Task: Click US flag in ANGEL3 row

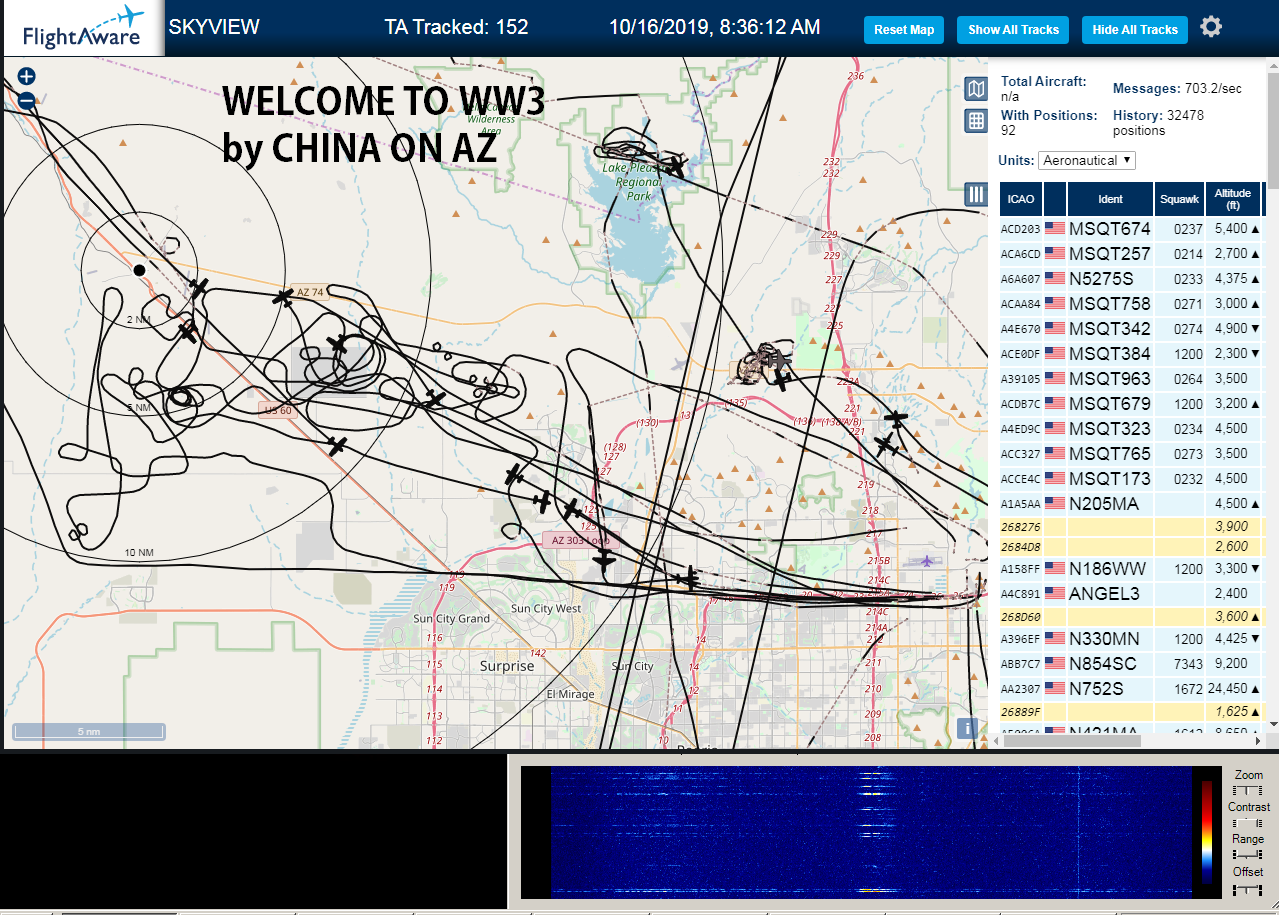Action: tap(1055, 594)
